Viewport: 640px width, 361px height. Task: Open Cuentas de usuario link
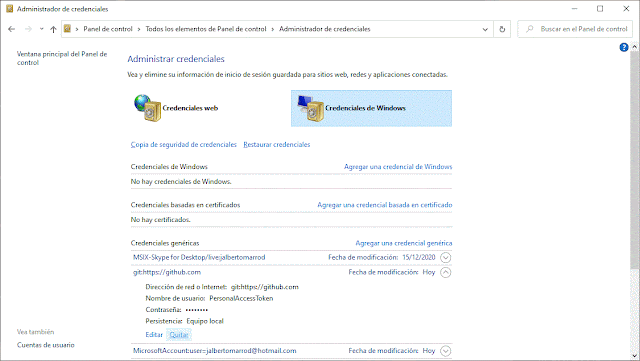pos(46,345)
